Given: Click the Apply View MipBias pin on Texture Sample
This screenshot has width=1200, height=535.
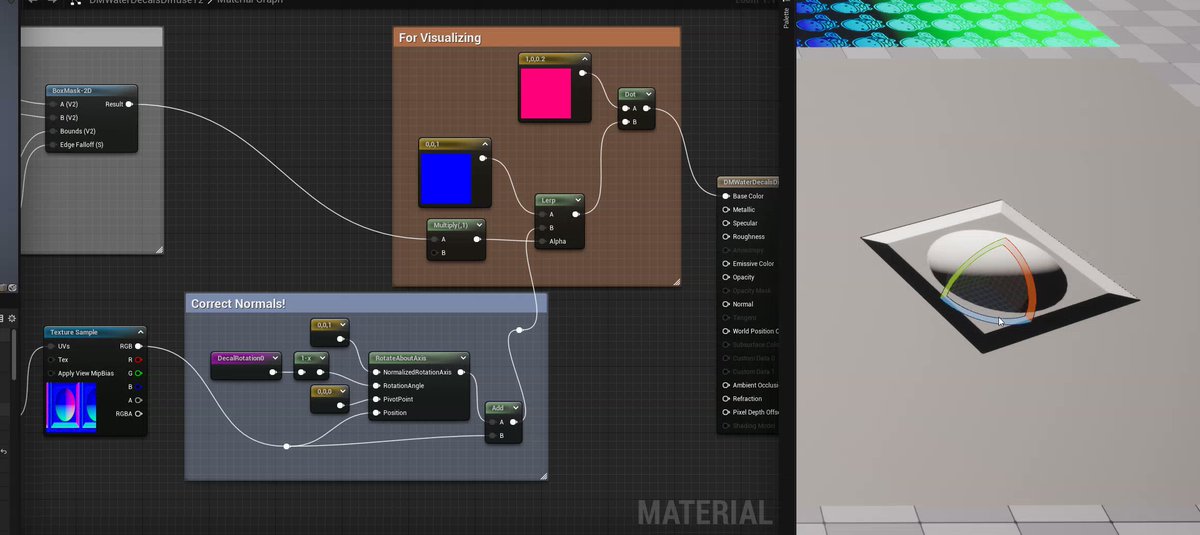Looking at the screenshot, I should pos(51,373).
